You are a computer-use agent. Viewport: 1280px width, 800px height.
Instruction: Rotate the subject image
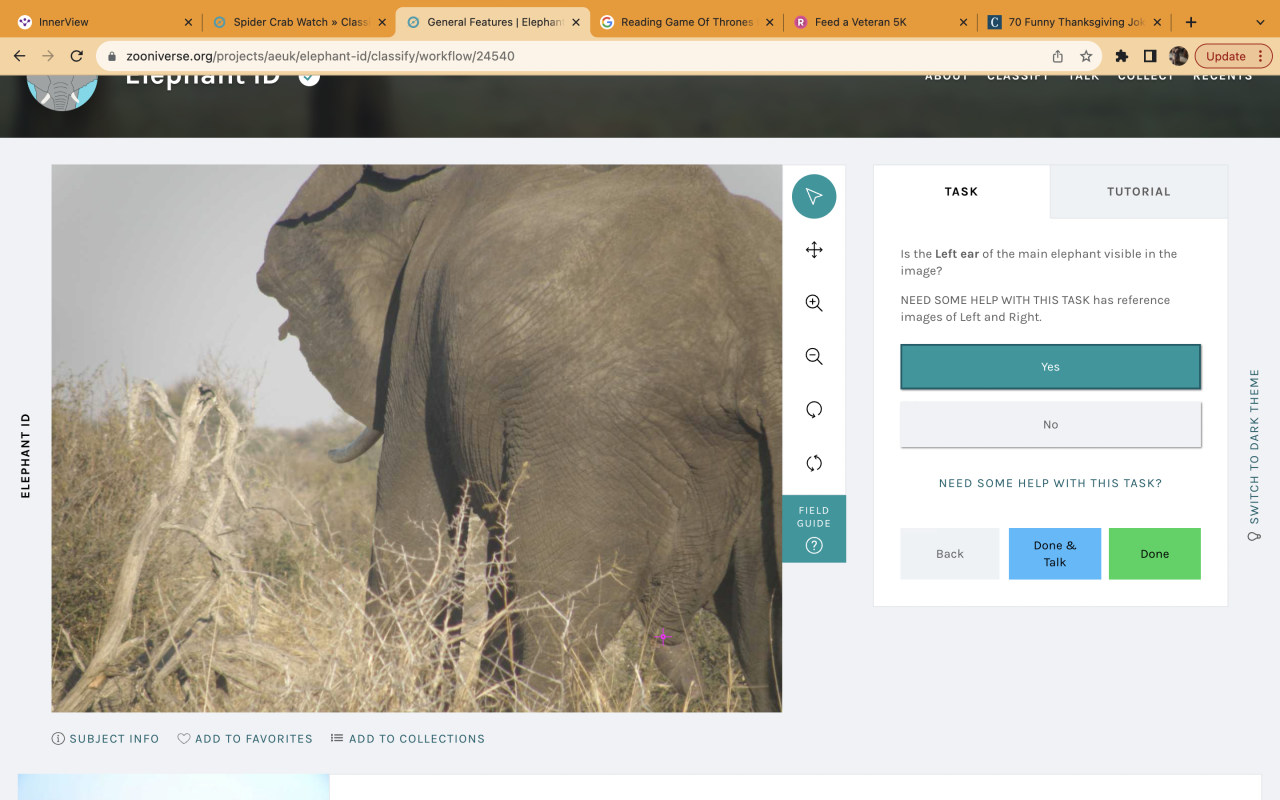pos(814,409)
